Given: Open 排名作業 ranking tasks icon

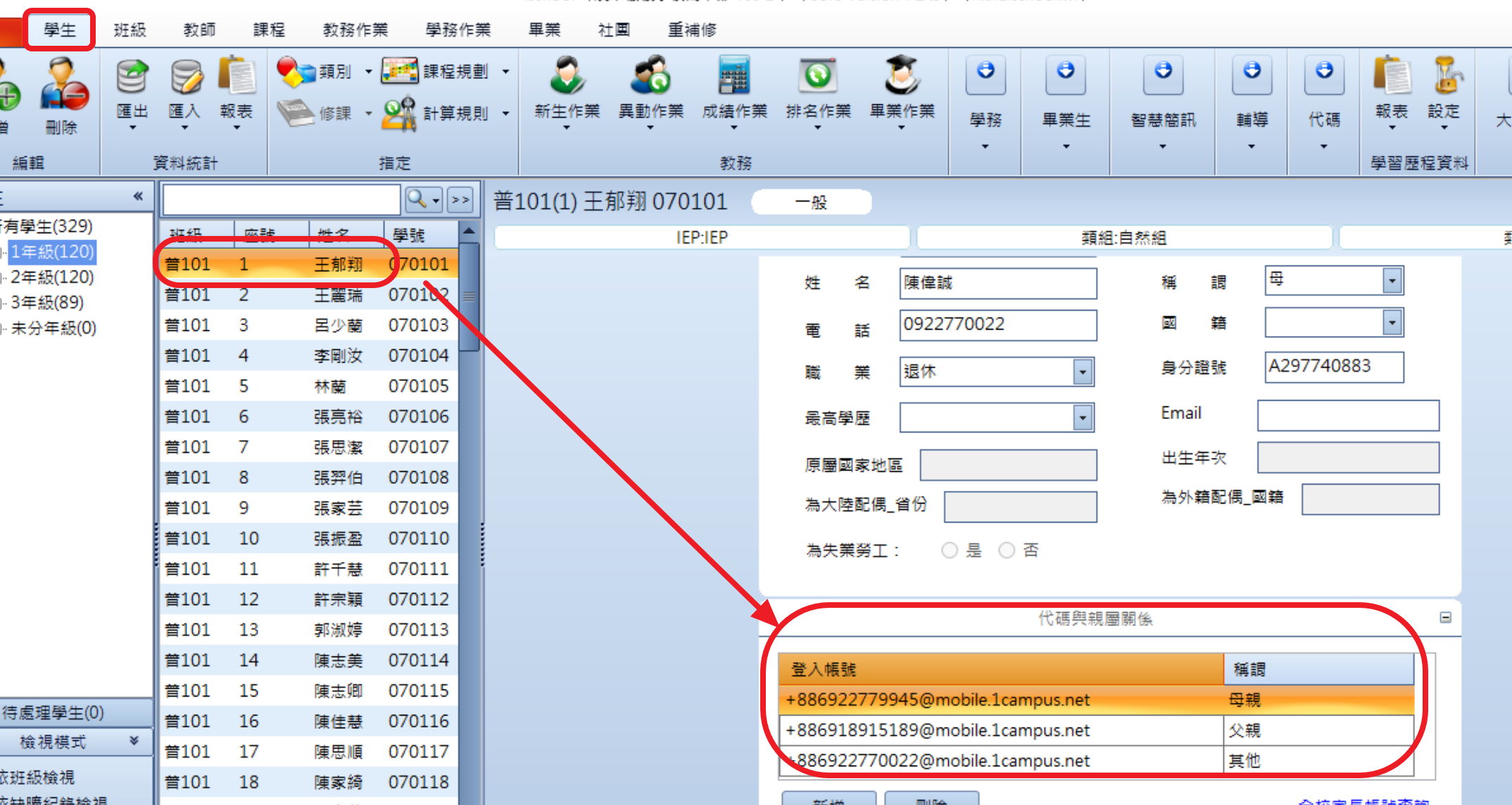Looking at the screenshot, I should pyautogui.click(x=817, y=76).
